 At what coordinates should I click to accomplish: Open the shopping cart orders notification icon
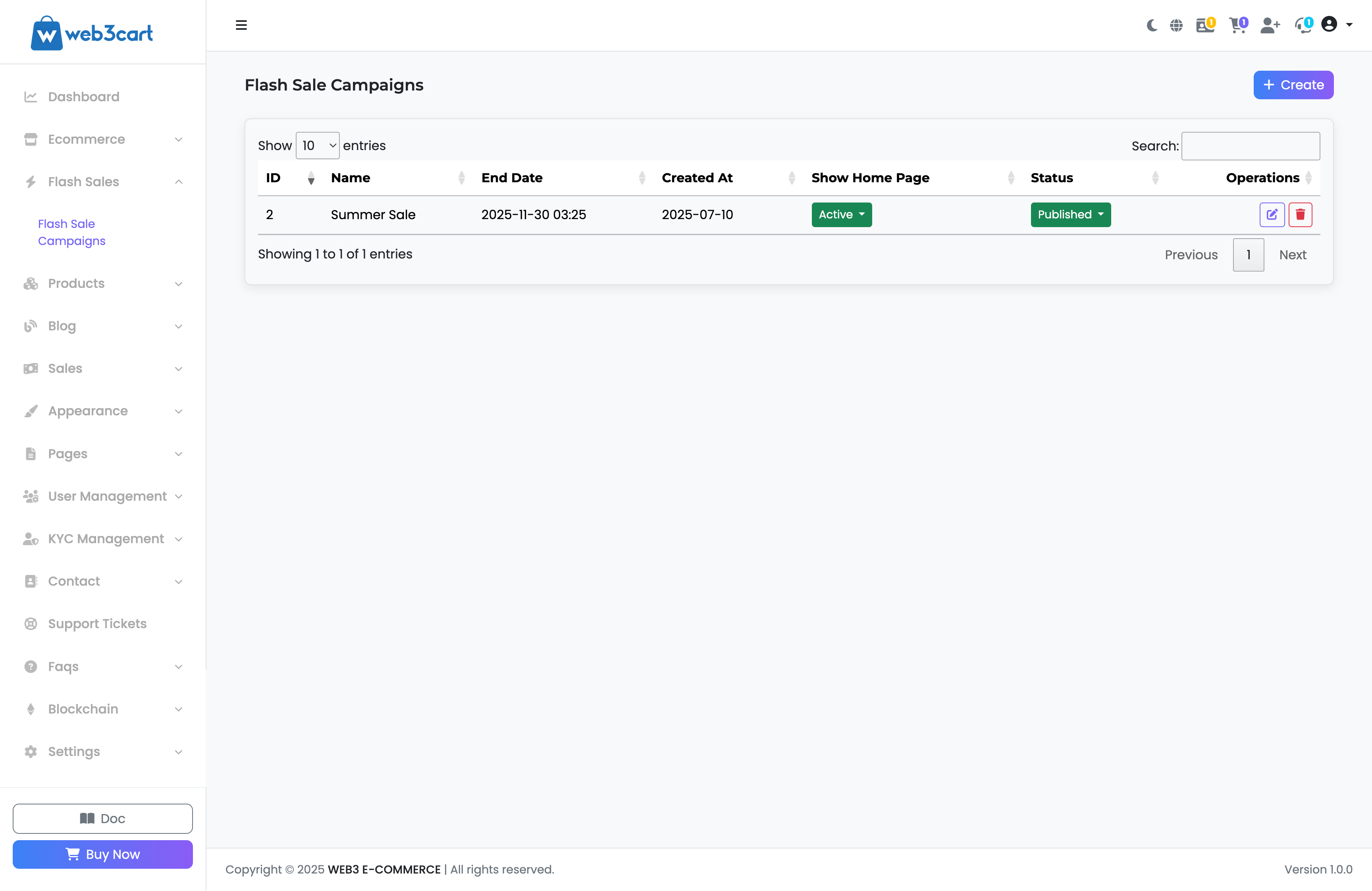click(1237, 25)
